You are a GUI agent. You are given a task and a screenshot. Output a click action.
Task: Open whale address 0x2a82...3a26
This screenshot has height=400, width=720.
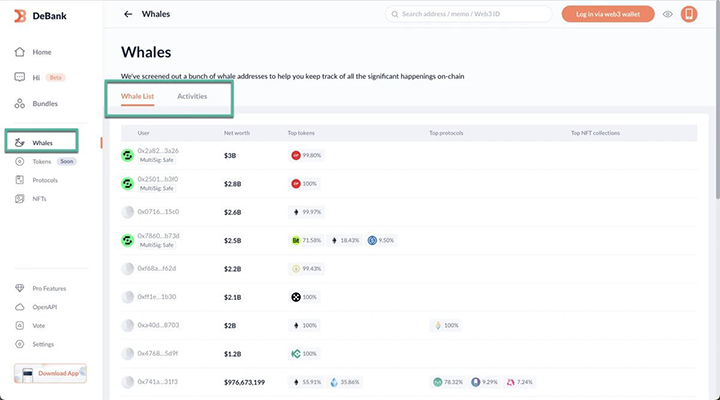click(x=158, y=151)
